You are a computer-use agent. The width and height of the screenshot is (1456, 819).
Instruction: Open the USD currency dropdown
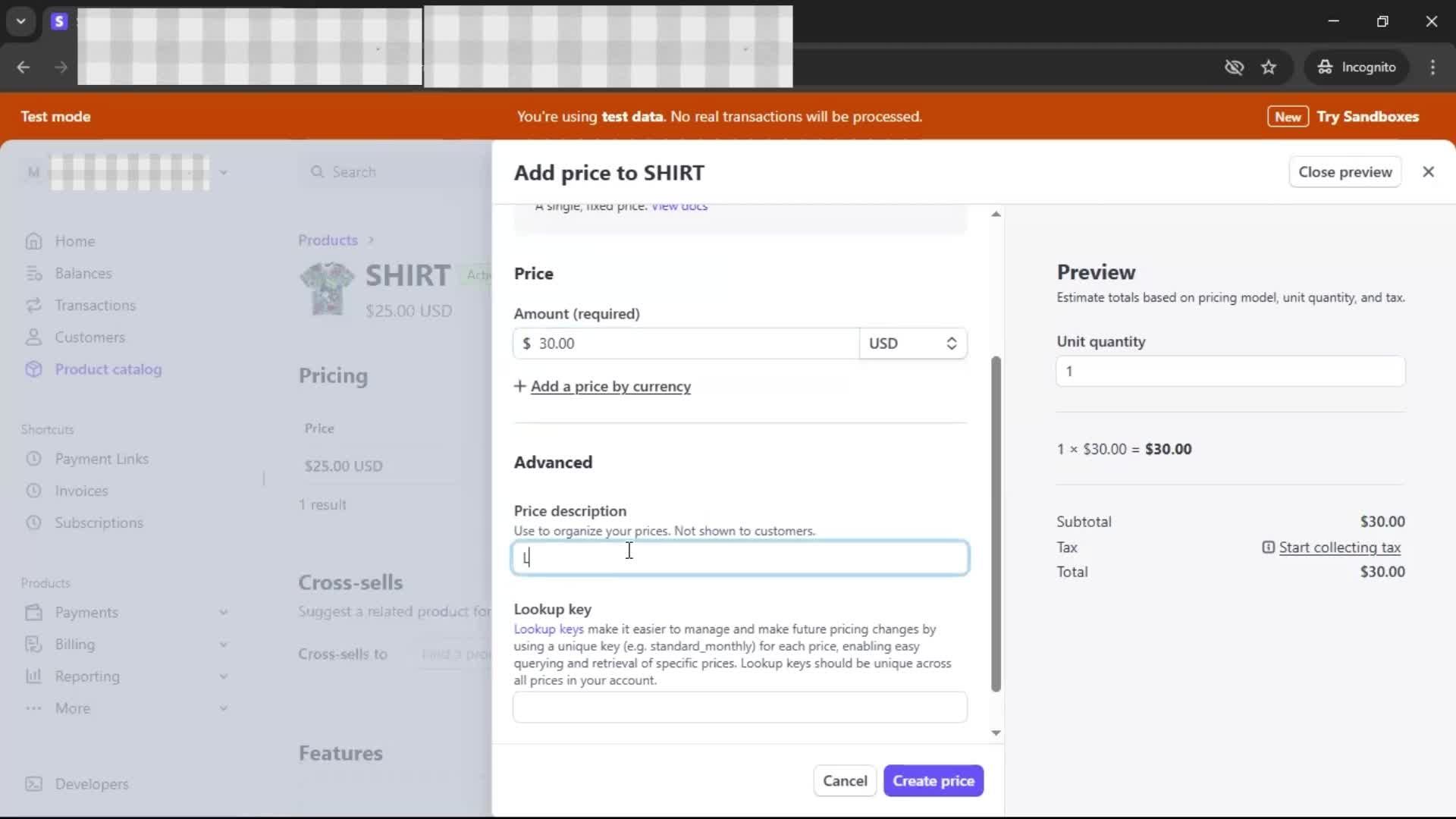tap(912, 344)
